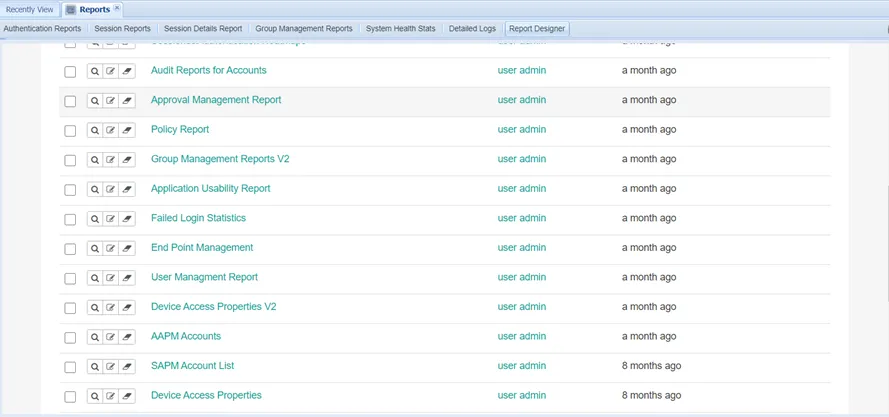The width and height of the screenshot is (889, 417).
Task: Close the Reports tab
Action: point(117,8)
